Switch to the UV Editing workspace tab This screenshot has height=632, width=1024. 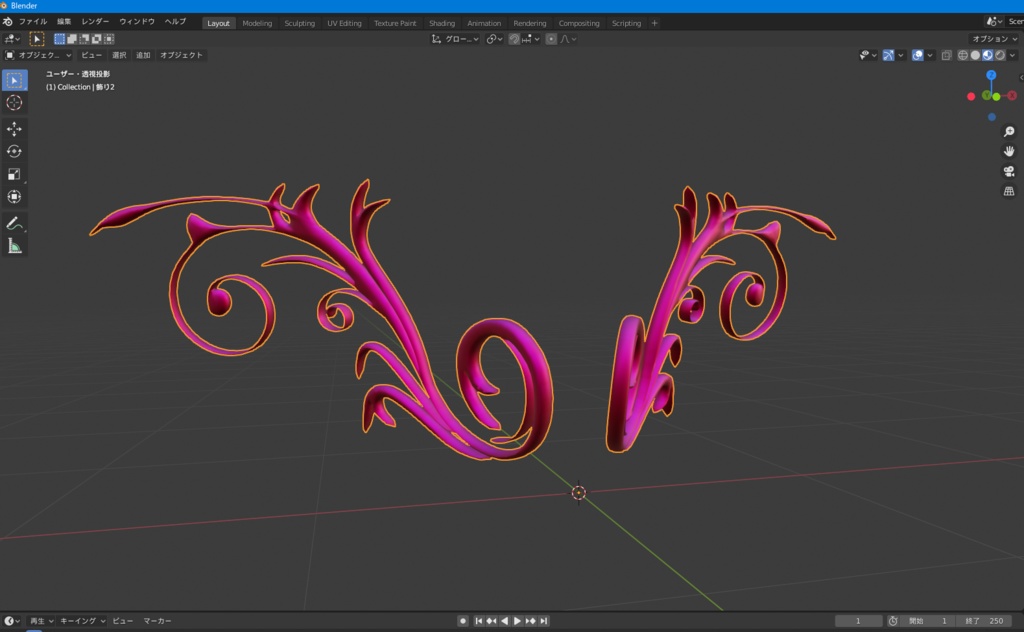pos(344,23)
